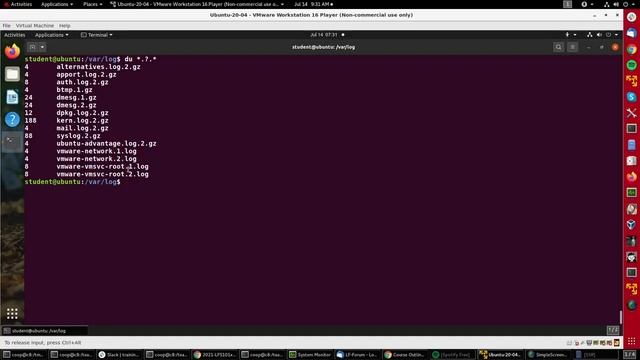This screenshot has height=360, width=640.
Task: Open VirtualBox cube icon in host dock
Action: 631,224
